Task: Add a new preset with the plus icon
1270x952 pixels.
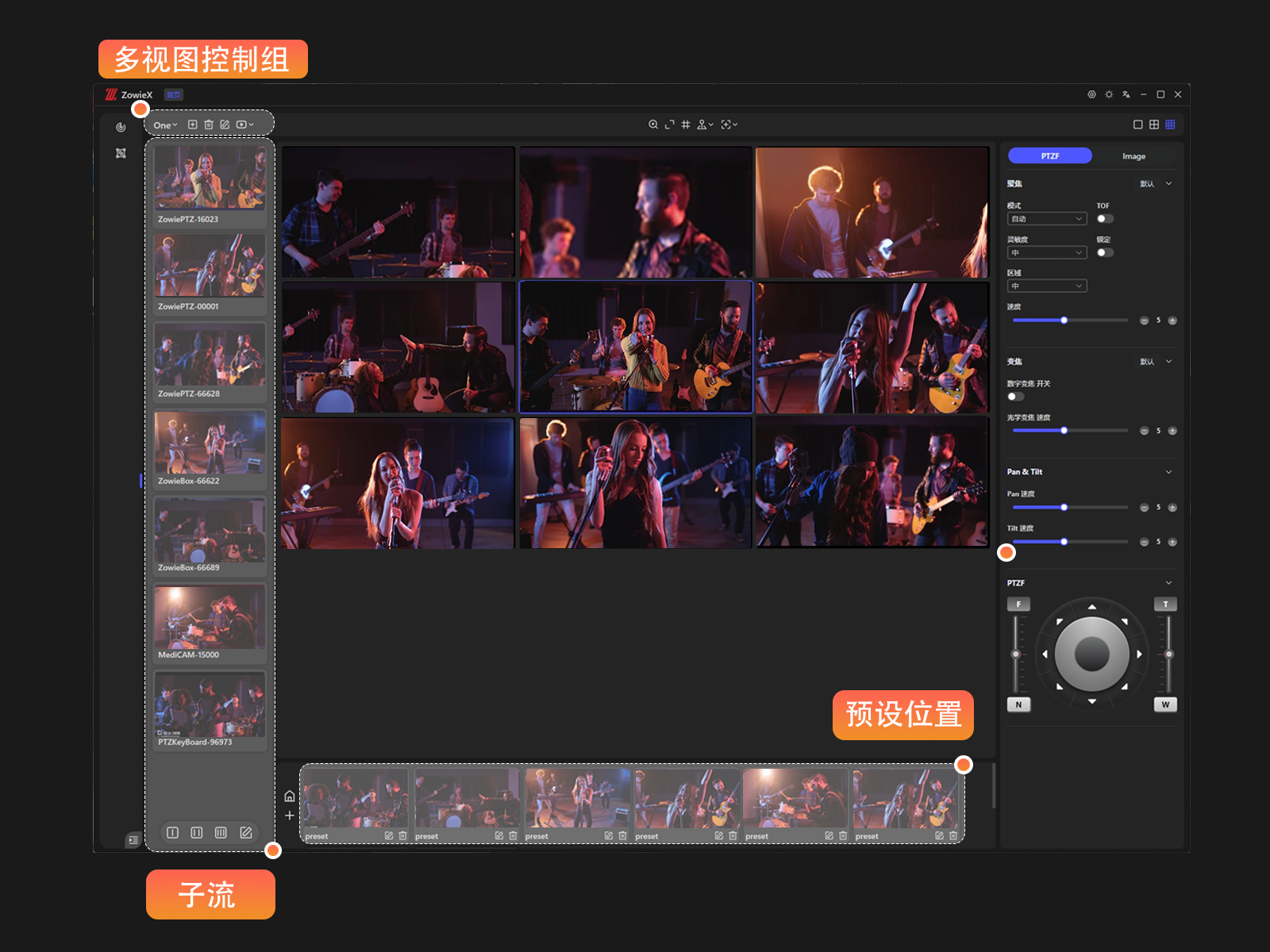Action: [x=290, y=816]
